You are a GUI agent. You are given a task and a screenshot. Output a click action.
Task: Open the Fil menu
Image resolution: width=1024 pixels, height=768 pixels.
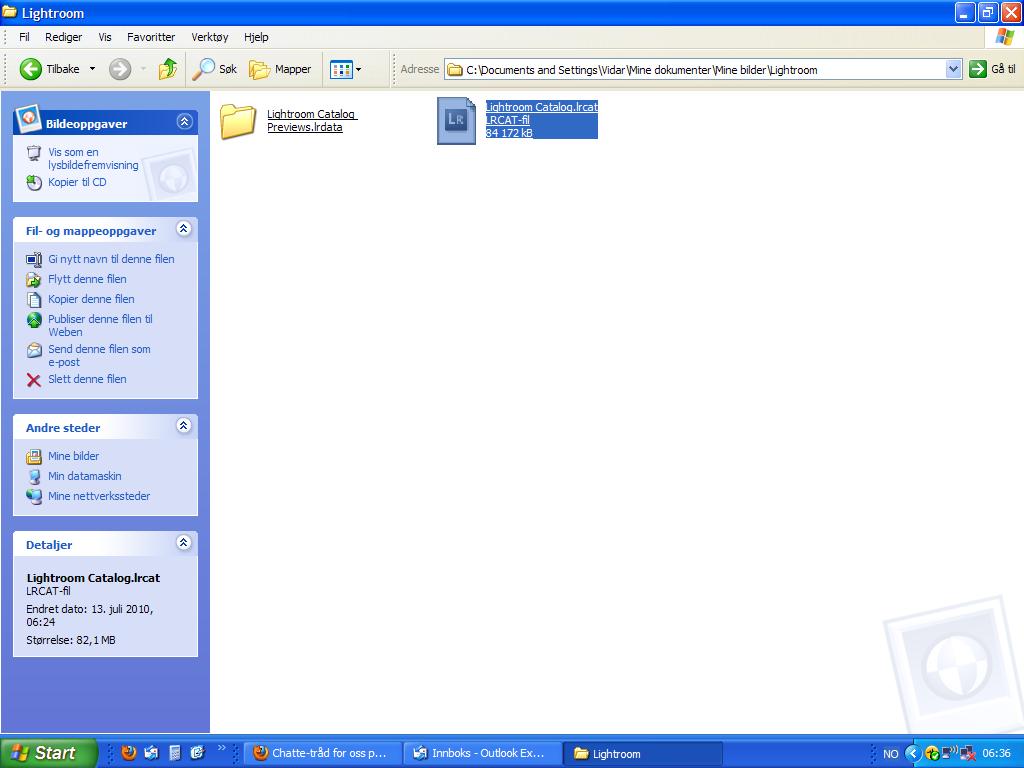pyautogui.click(x=24, y=37)
